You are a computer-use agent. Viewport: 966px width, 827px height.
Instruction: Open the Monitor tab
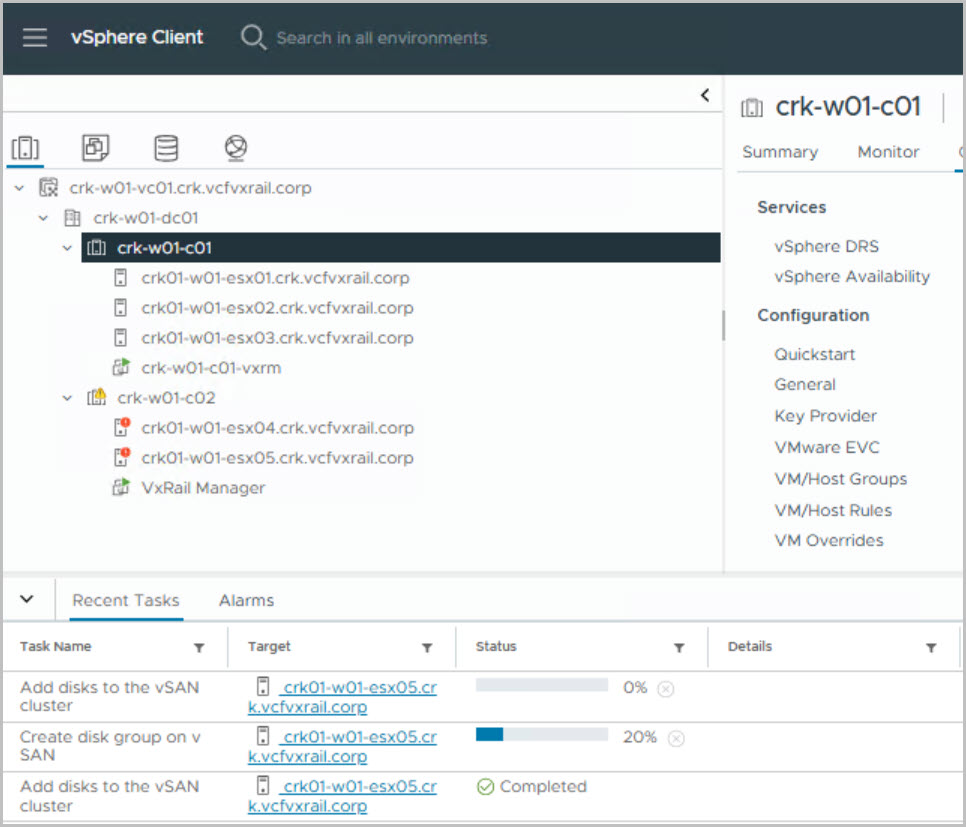coord(888,152)
